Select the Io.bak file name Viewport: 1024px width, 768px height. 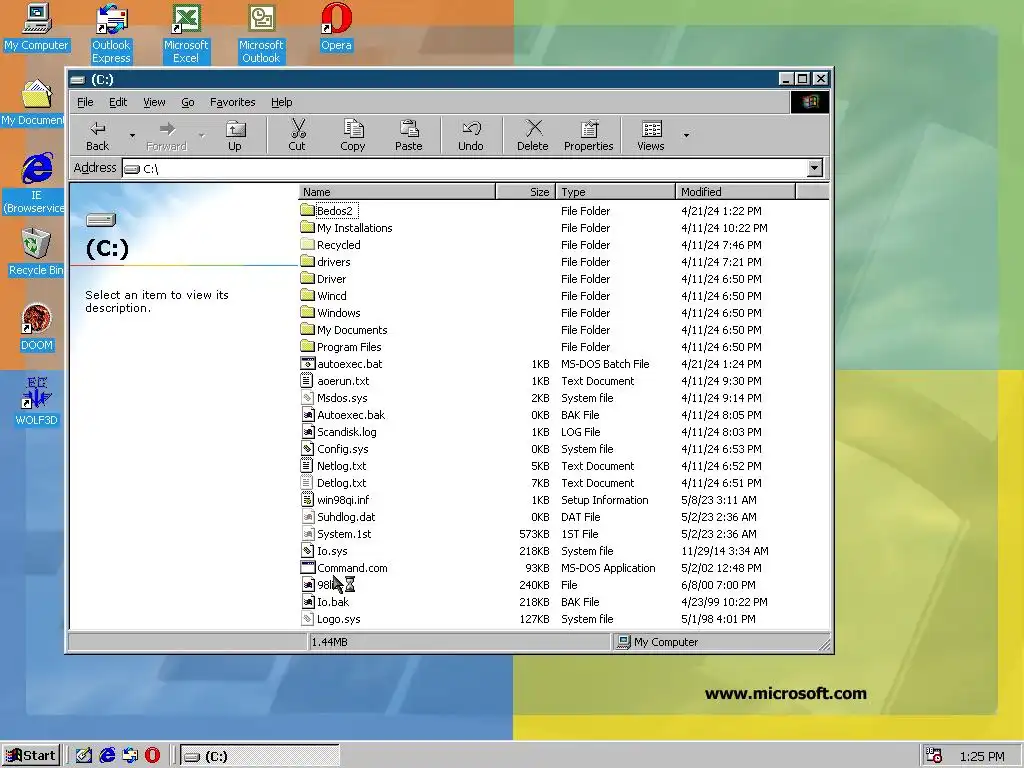click(333, 601)
